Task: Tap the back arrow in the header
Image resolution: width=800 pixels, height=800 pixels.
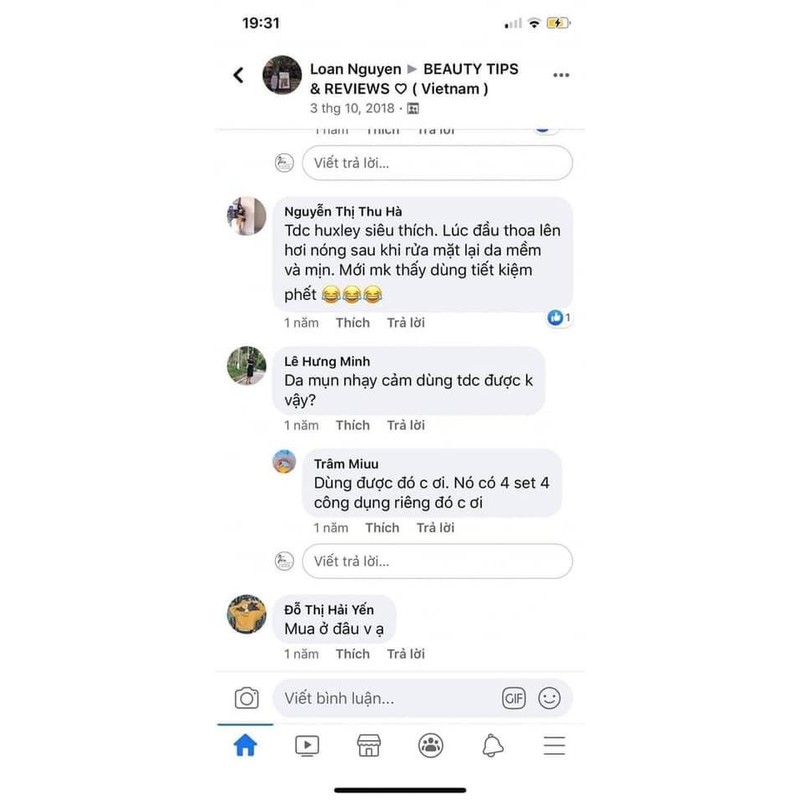Action: click(x=238, y=75)
